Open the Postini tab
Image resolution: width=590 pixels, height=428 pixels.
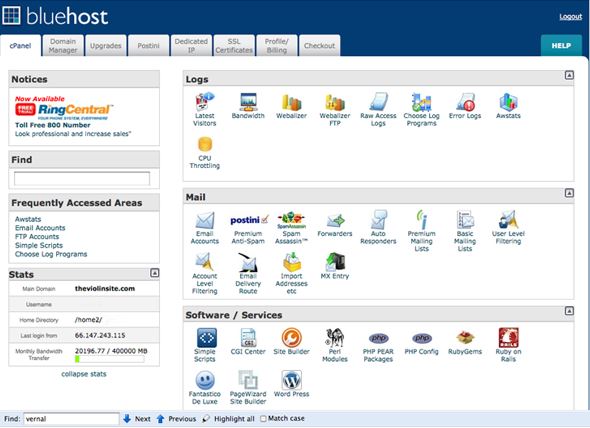point(148,46)
